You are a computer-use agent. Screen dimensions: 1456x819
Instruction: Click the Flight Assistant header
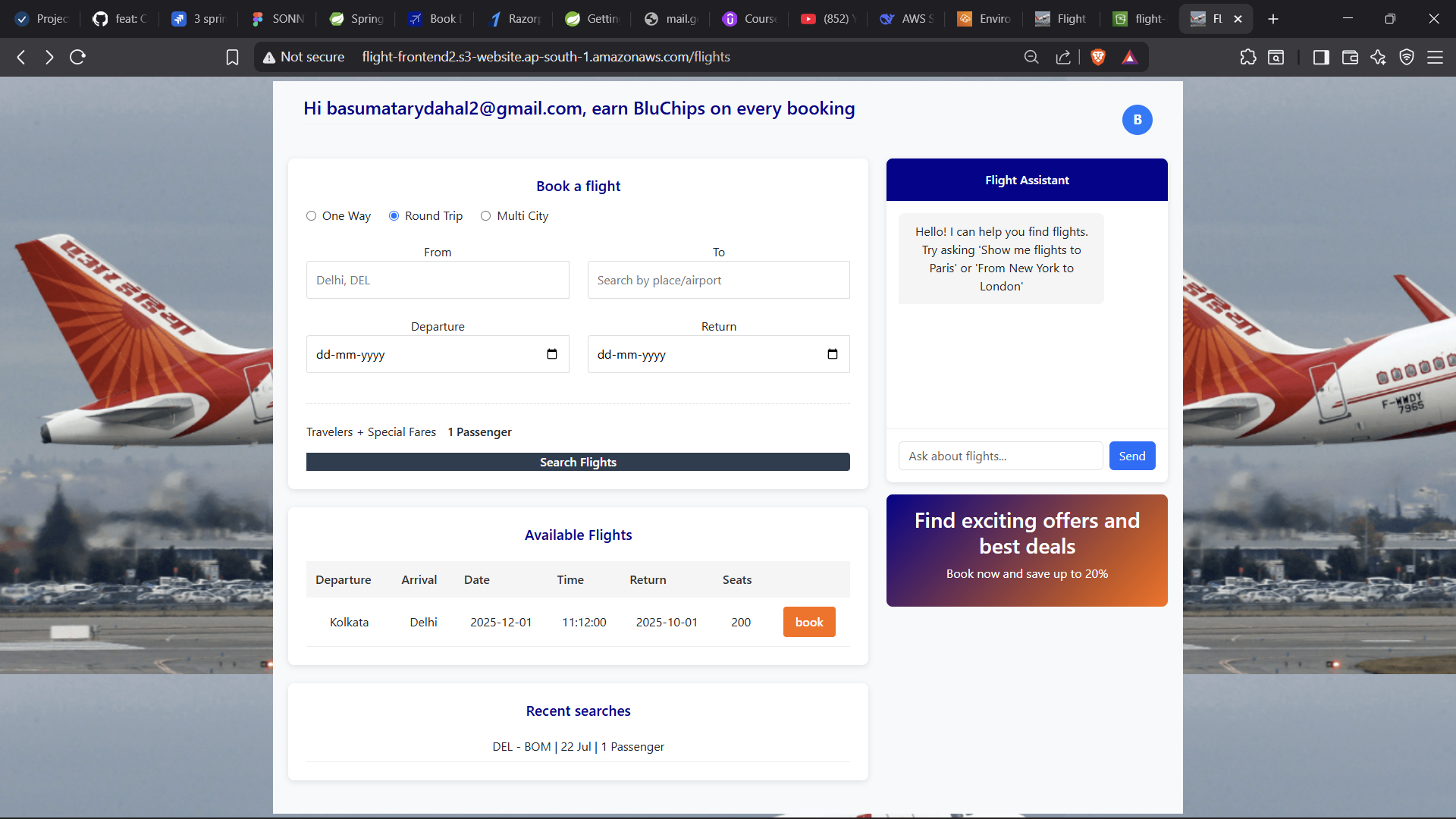point(1027,180)
